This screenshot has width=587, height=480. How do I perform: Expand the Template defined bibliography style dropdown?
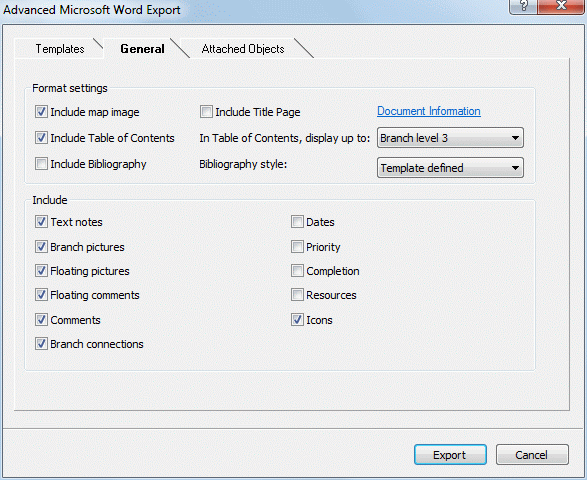[450, 168]
